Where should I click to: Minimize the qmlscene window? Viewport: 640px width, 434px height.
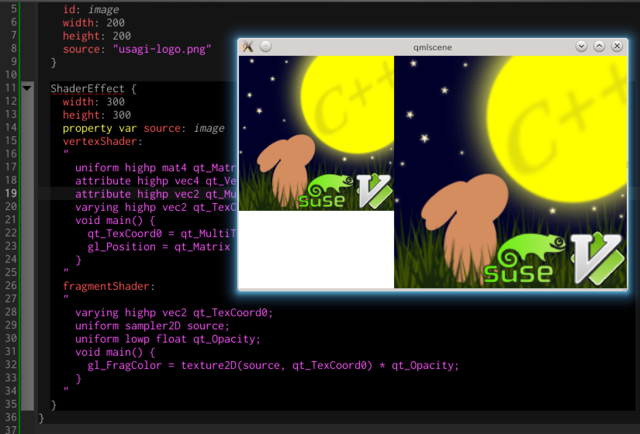[x=581, y=46]
